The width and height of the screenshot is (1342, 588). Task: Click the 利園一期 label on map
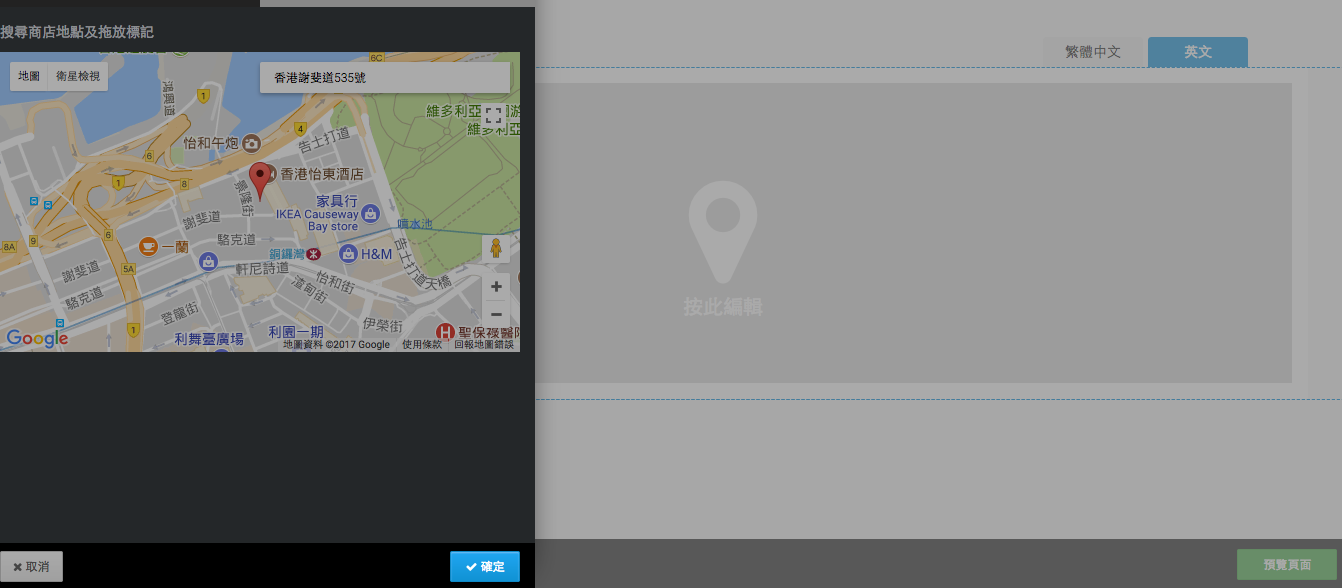coord(296,331)
